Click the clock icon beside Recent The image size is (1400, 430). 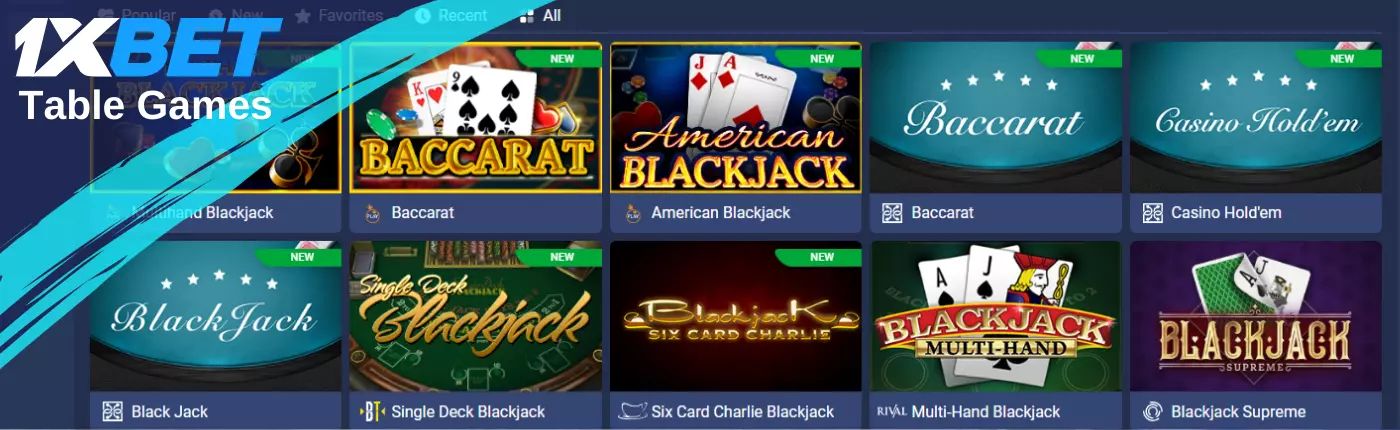(x=422, y=16)
